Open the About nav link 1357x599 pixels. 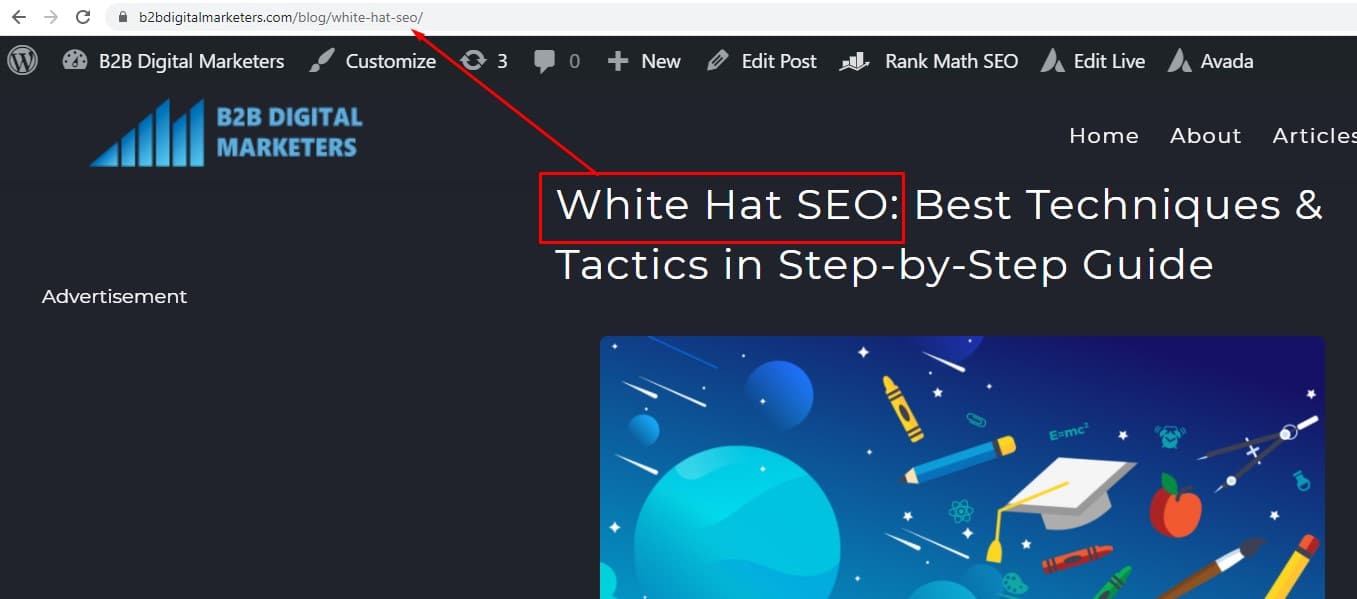coord(1206,136)
